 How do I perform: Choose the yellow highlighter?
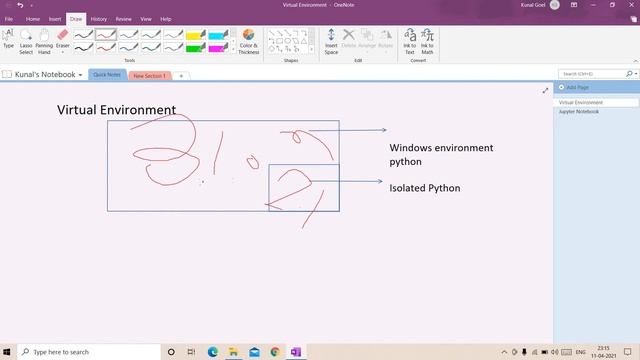[196, 35]
